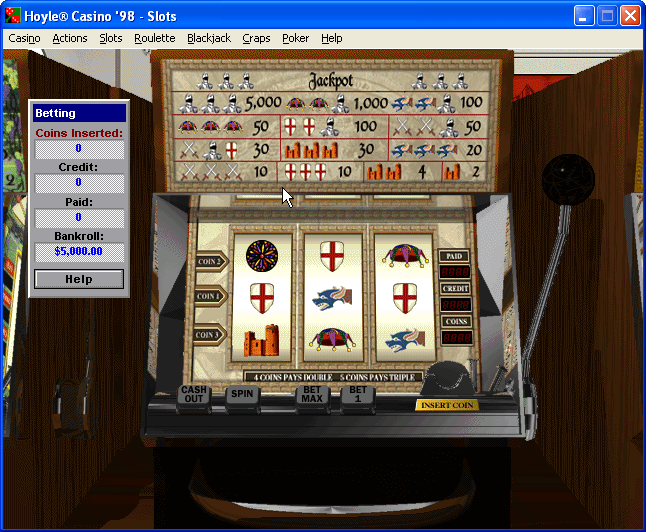Click the COIN 1 payline indicator
The image size is (646, 532).
pyautogui.click(x=210, y=297)
